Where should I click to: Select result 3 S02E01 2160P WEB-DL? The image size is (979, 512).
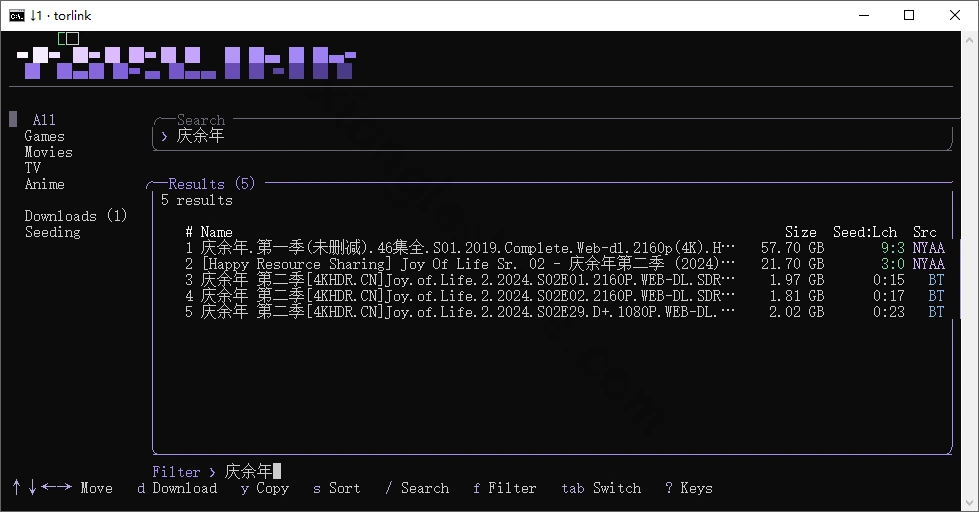[565, 280]
